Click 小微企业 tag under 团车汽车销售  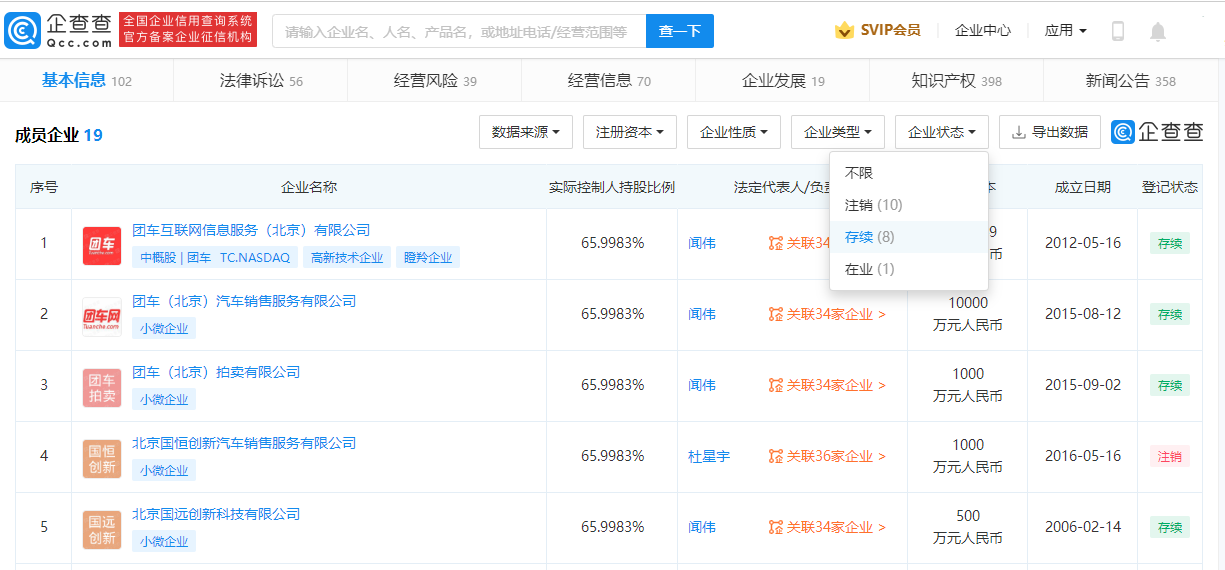(x=164, y=328)
